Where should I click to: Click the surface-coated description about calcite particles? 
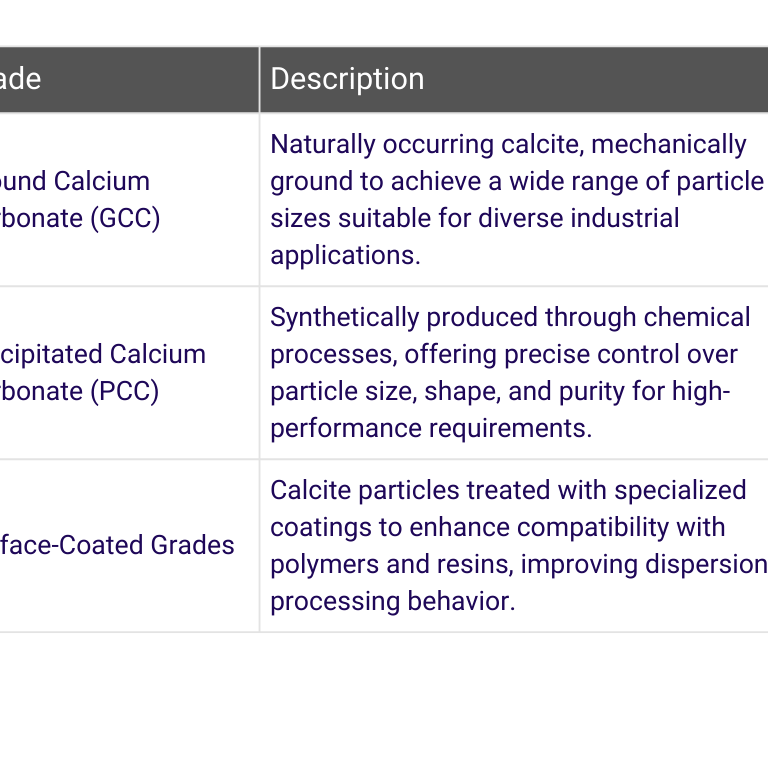click(x=519, y=546)
